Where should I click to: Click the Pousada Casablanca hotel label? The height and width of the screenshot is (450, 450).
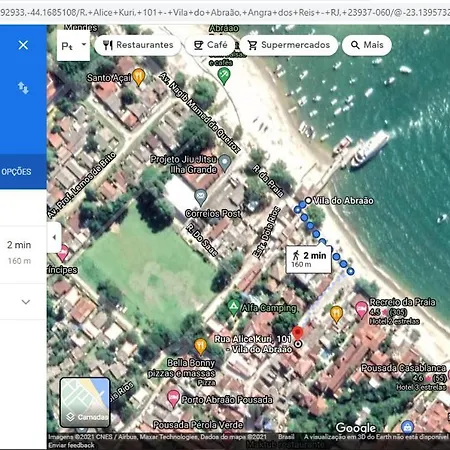tap(404, 368)
